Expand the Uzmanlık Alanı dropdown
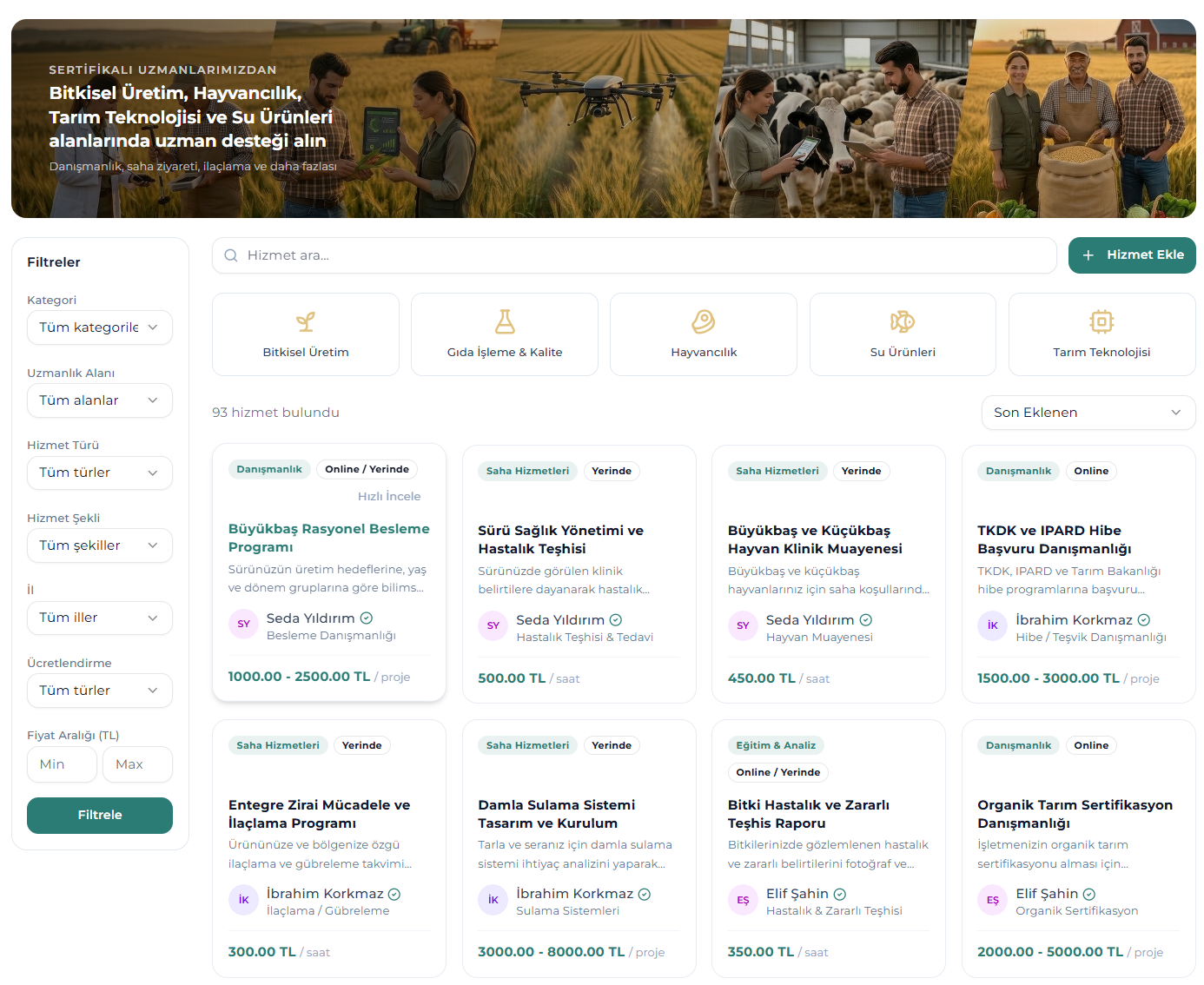The height and width of the screenshot is (985, 1204). coord(99,400)
